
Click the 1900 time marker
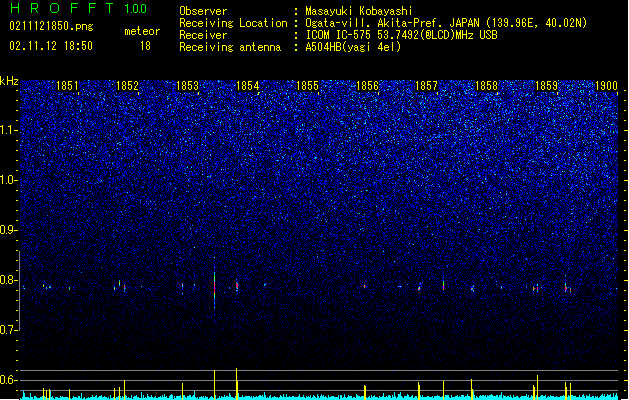(606, 86)
